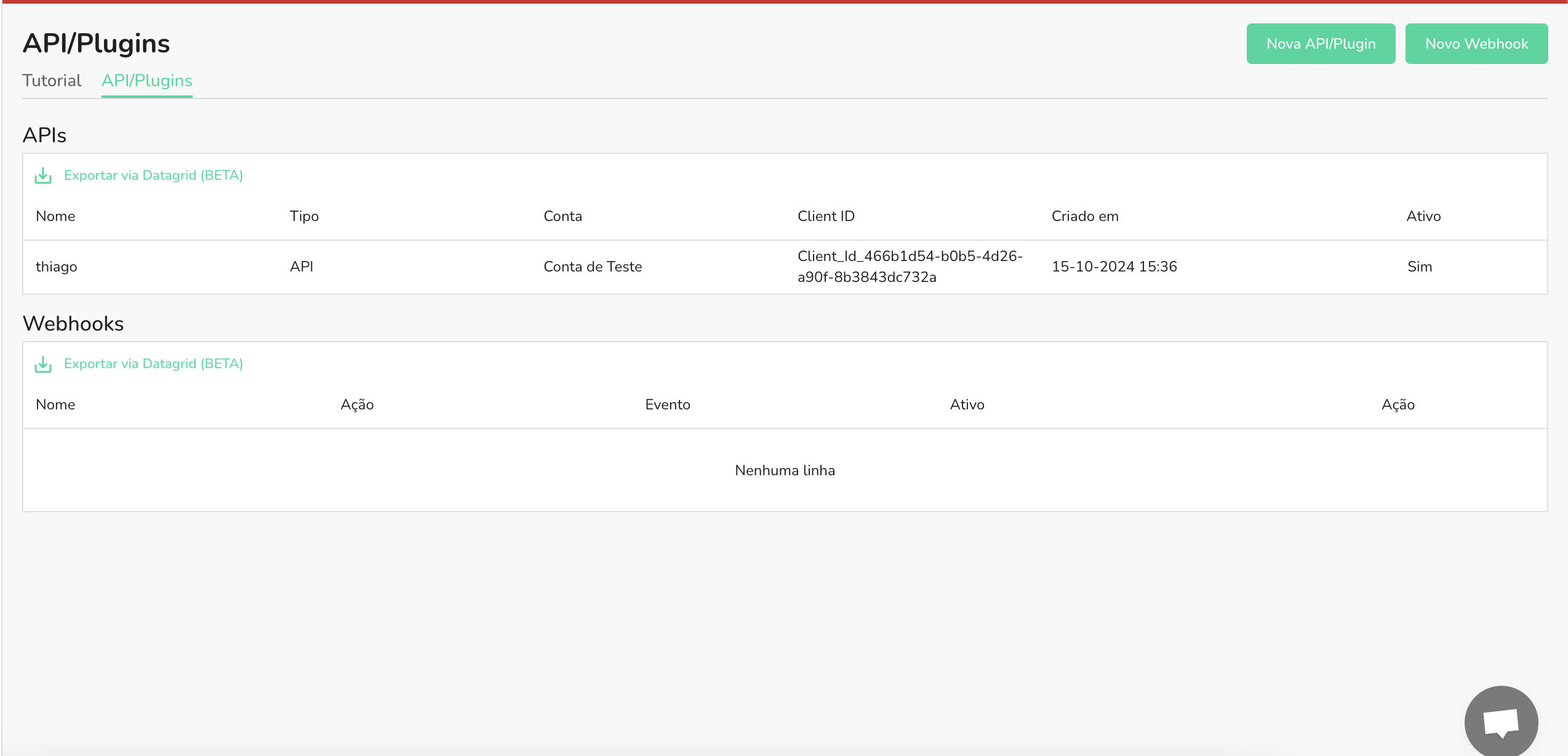Open the chat support bubble
The width and height of the screenshot is (1568, 756).
coord(1500,722)
